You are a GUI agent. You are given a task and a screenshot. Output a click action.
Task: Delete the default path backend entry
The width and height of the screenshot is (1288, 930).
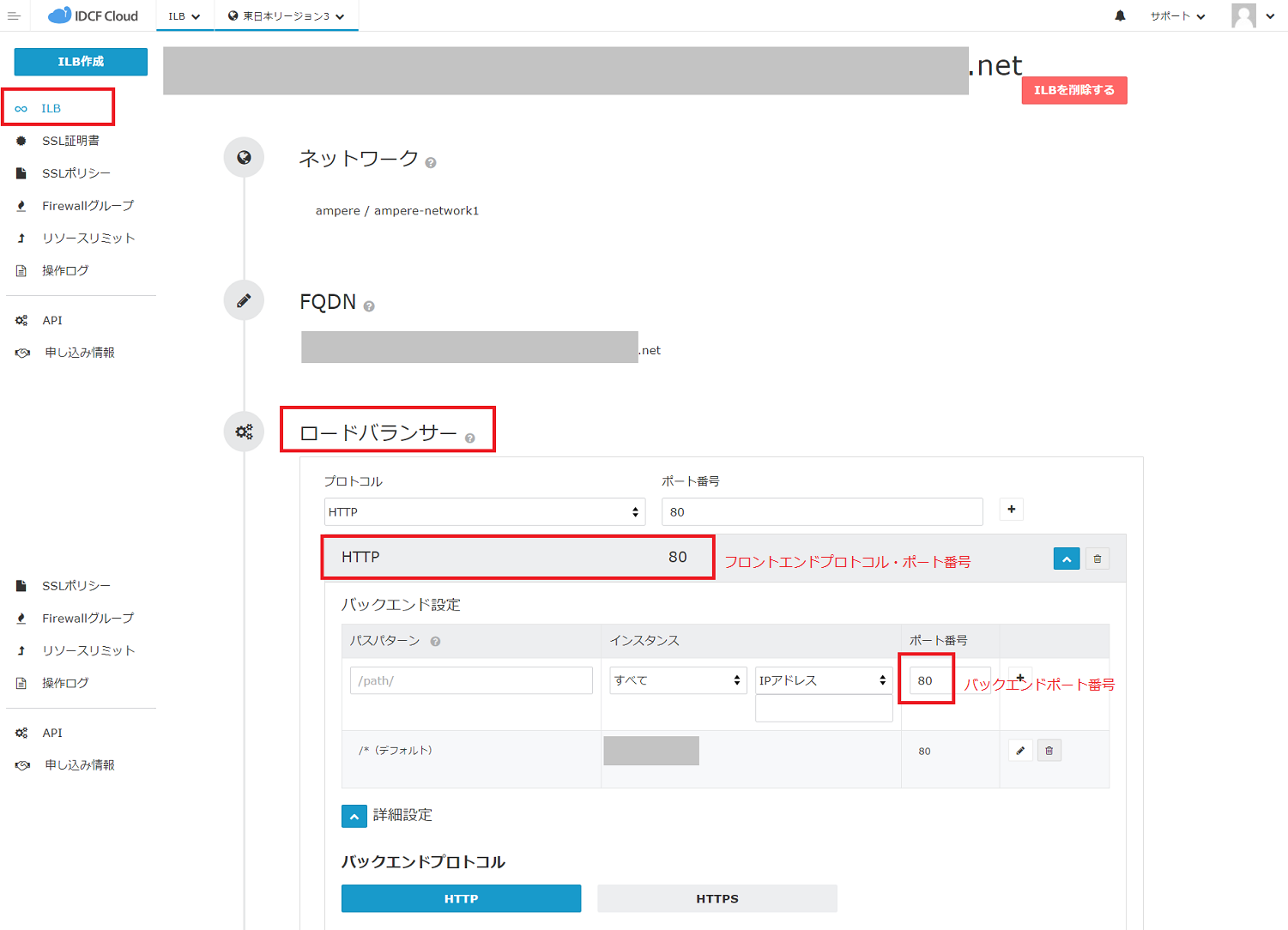point(1049,751)
